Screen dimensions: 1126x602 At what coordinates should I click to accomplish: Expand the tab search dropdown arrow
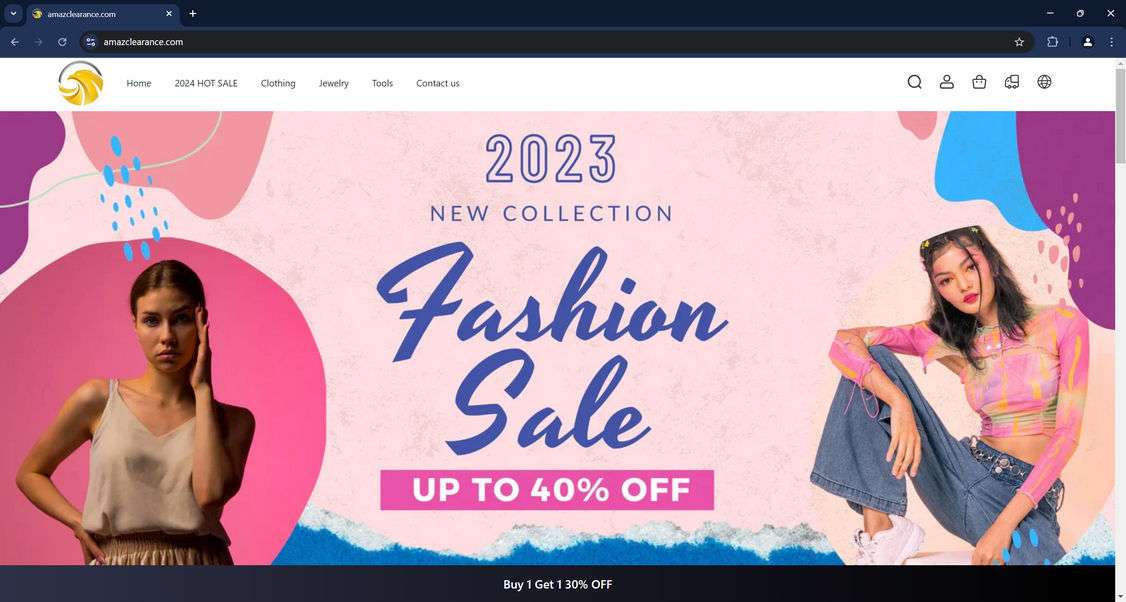pos(13,13)
